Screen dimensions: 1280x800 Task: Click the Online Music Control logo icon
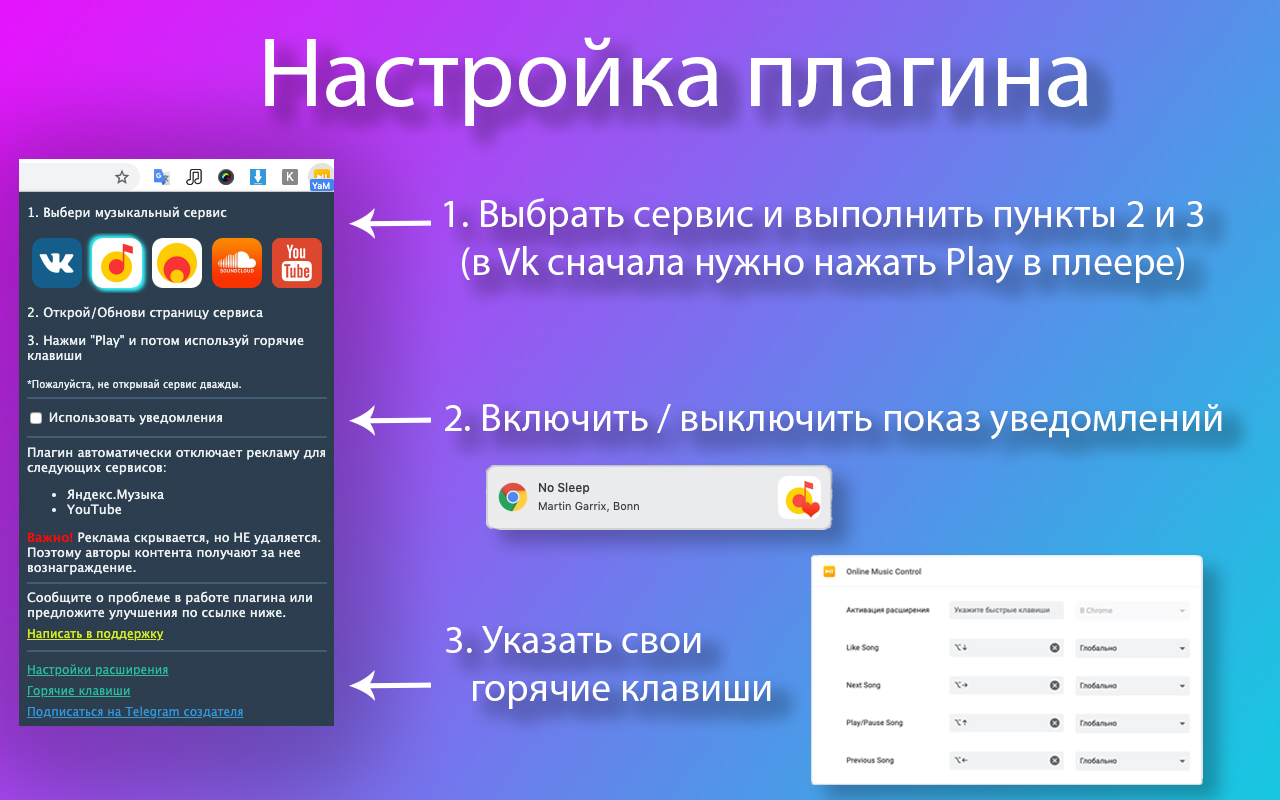[828, 572]
